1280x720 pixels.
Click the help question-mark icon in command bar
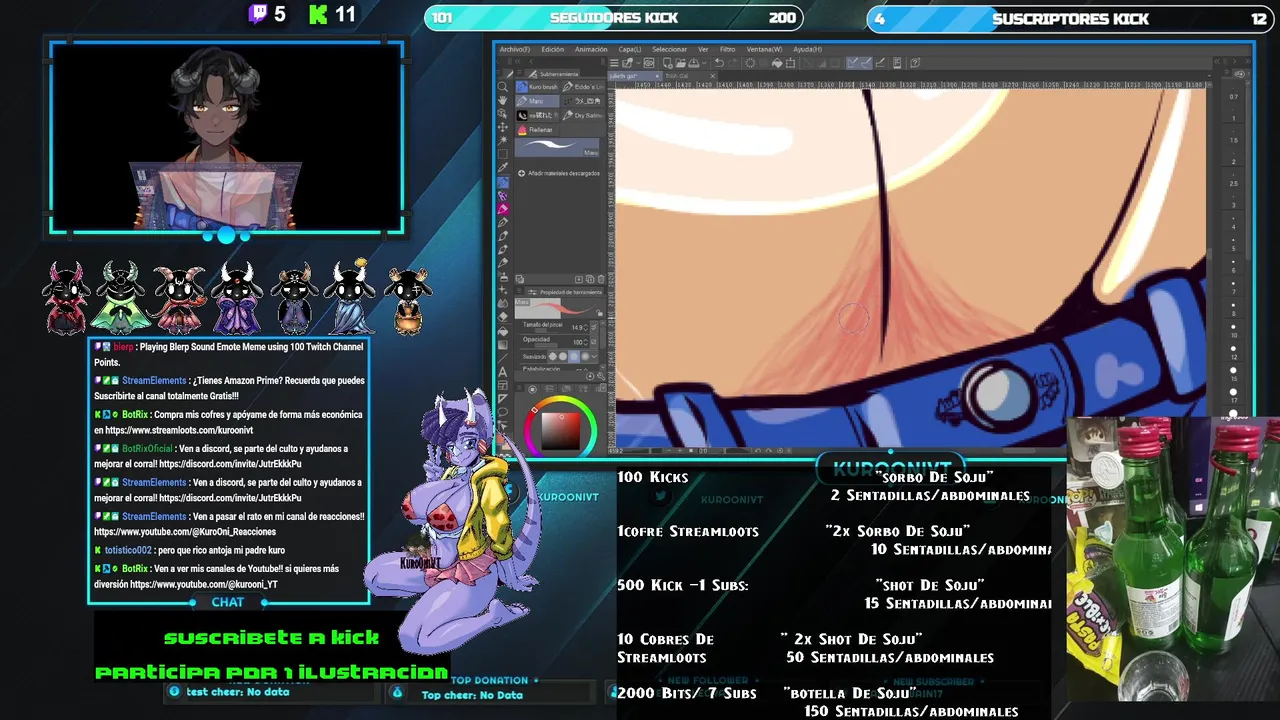click(915, 63)
